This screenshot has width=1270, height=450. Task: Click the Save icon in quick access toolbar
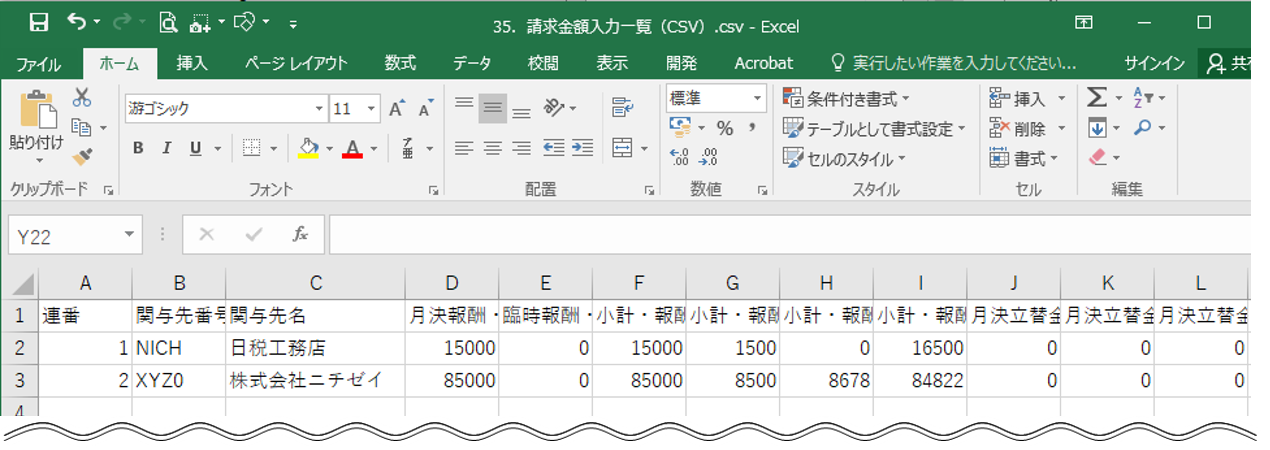pyautogui.click(x=39, y=22)
